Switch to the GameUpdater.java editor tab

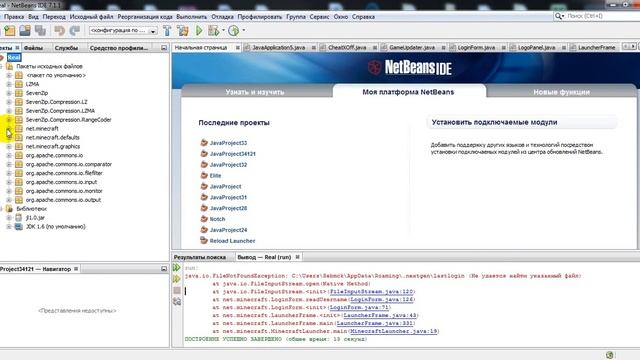point(412,48)
